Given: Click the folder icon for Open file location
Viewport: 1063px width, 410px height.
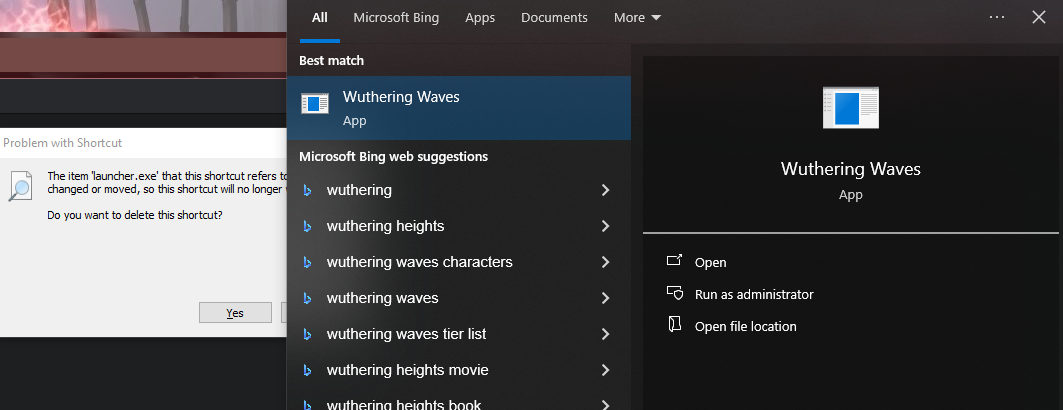Looking at the screenshot, I should (x=674, y=325).
